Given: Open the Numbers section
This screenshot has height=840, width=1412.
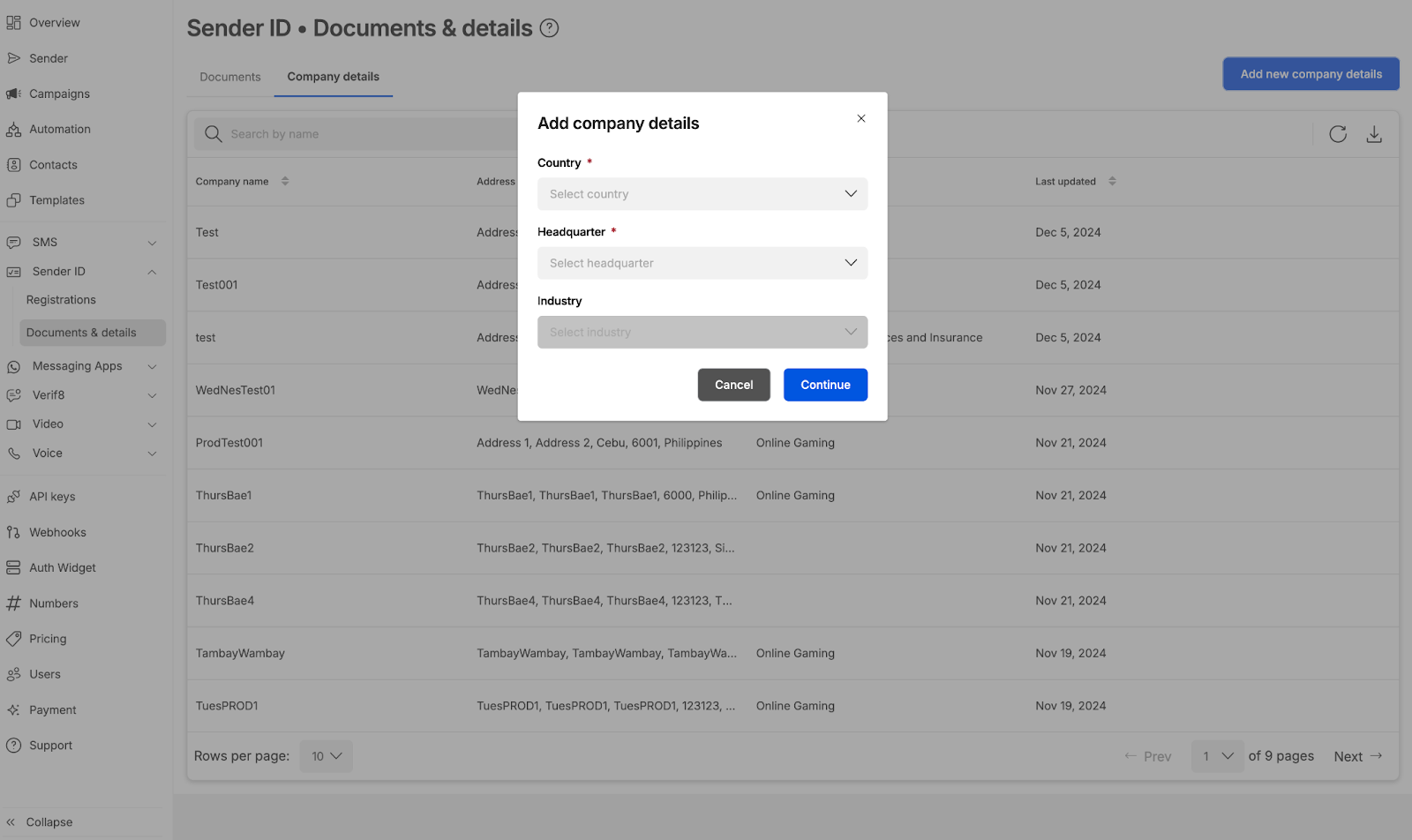Looking at the screenshot, I should (x=53, y=604).
